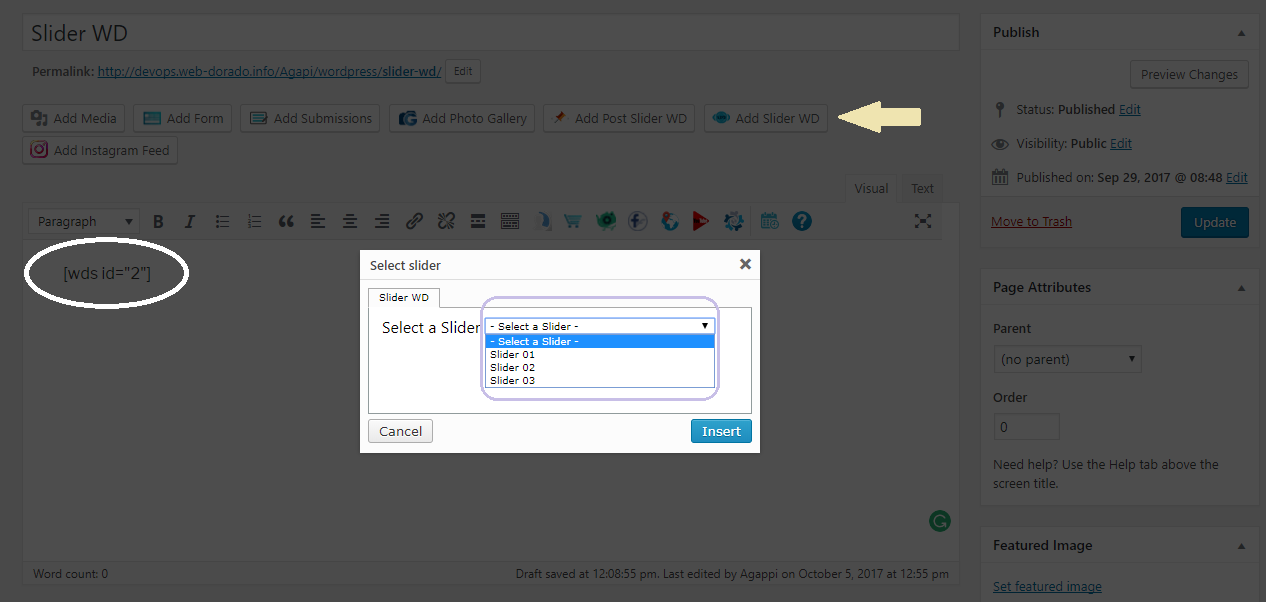Screen dimensions: 1266x602
Task: Click Move to Trash link
Action: pos(1031,222)
